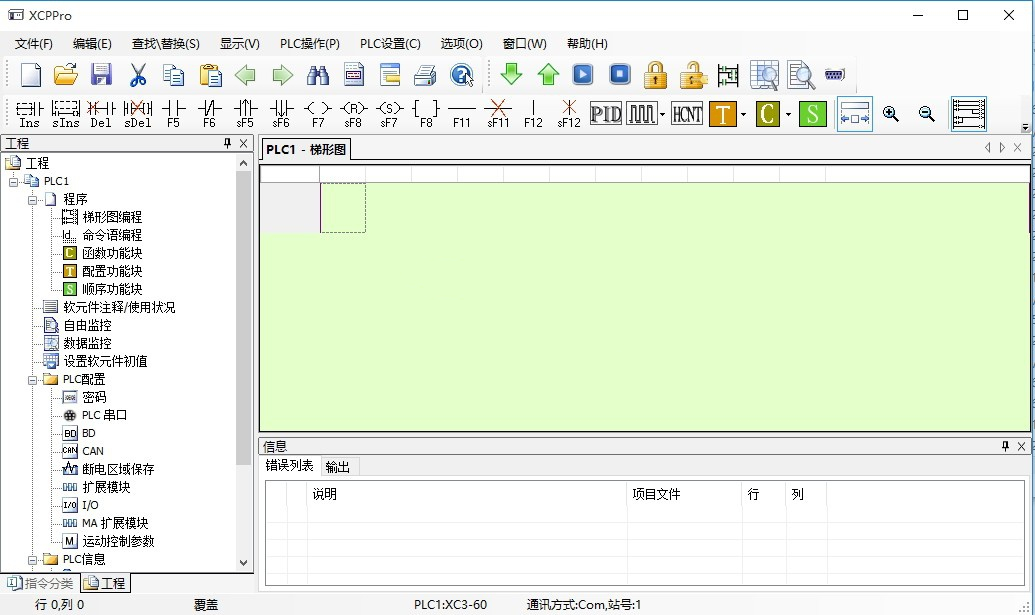
Task: Click the closed padlock icon in toolbar
Action: (655, 75)
